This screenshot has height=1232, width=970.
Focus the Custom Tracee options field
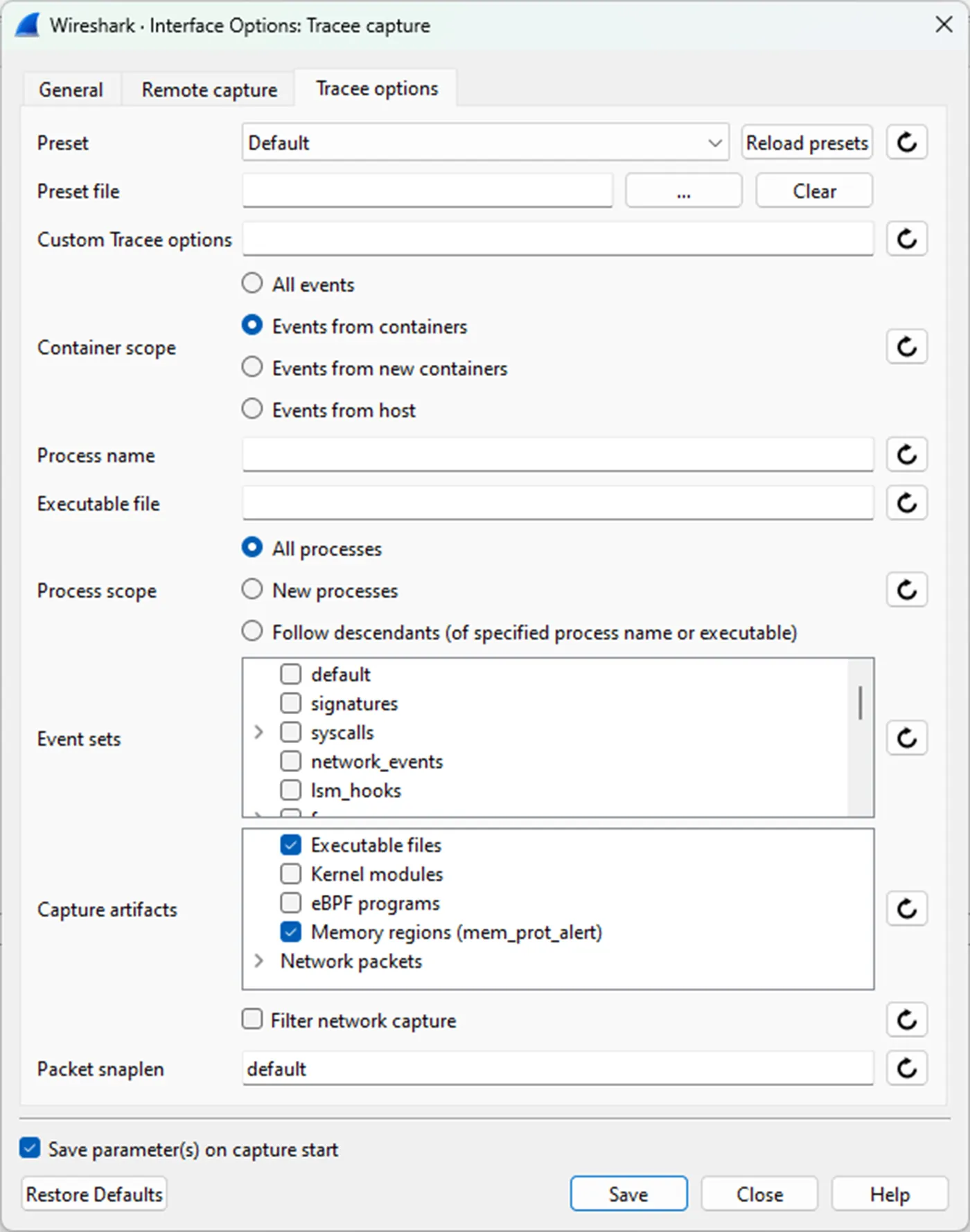[558, 239]
